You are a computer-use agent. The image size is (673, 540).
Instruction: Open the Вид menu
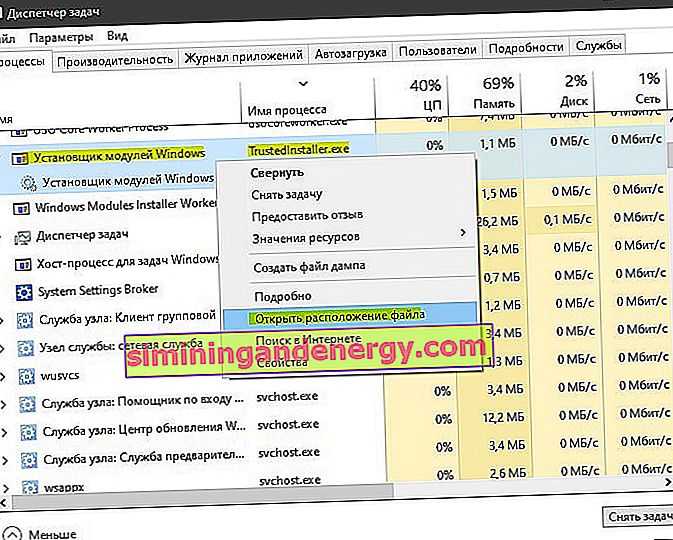click(x=117, y=35)
